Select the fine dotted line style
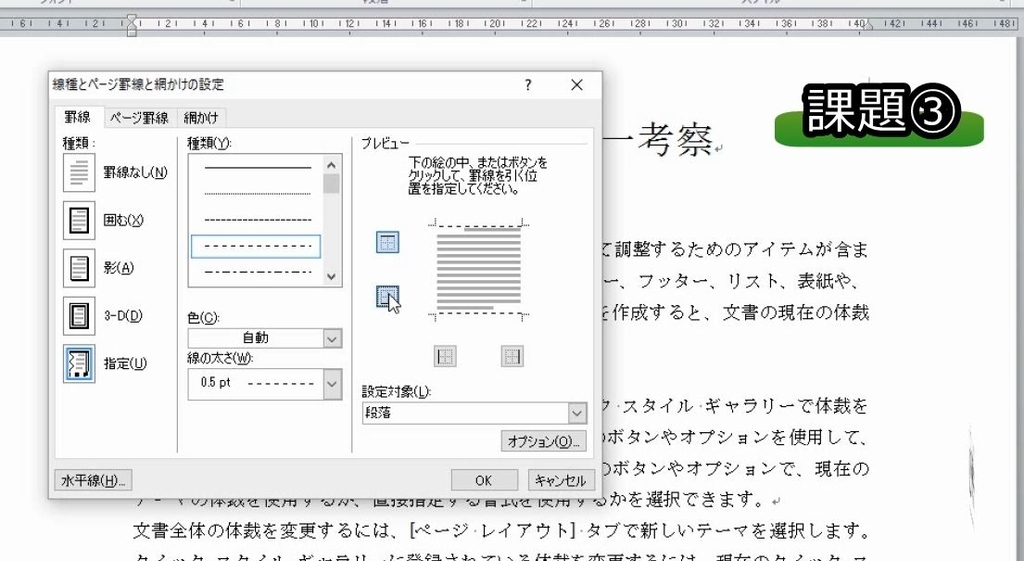1024x561 pixels. 257,194
